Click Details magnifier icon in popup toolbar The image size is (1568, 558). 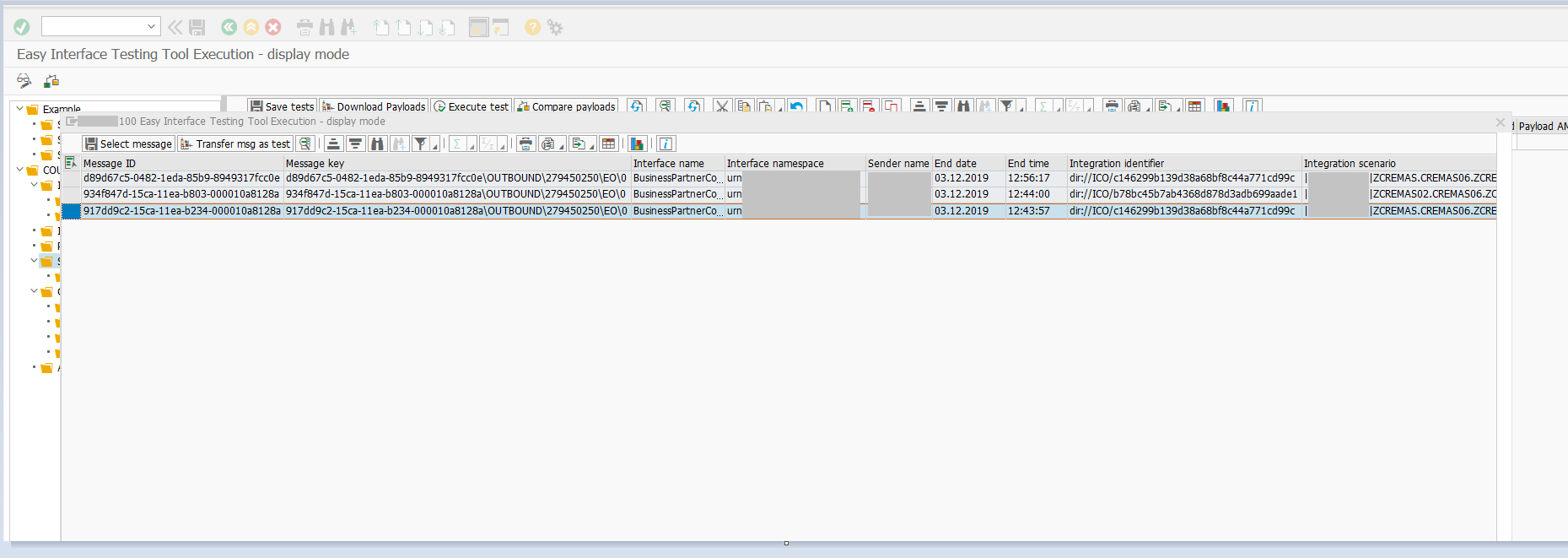pos(305,144)
